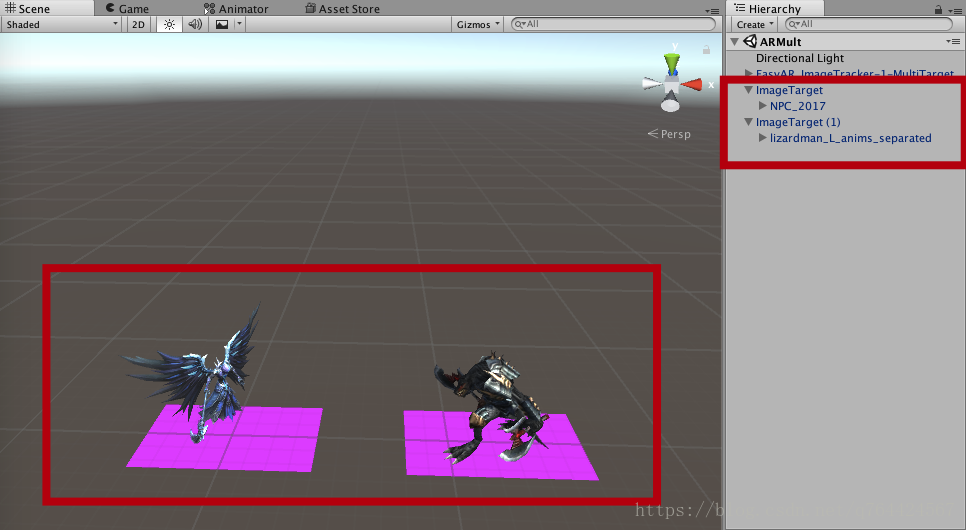This screenshot has width=966, height=530.
Task: Open the Hierarchy panel options menu
Action: click(x=955, y=10)
